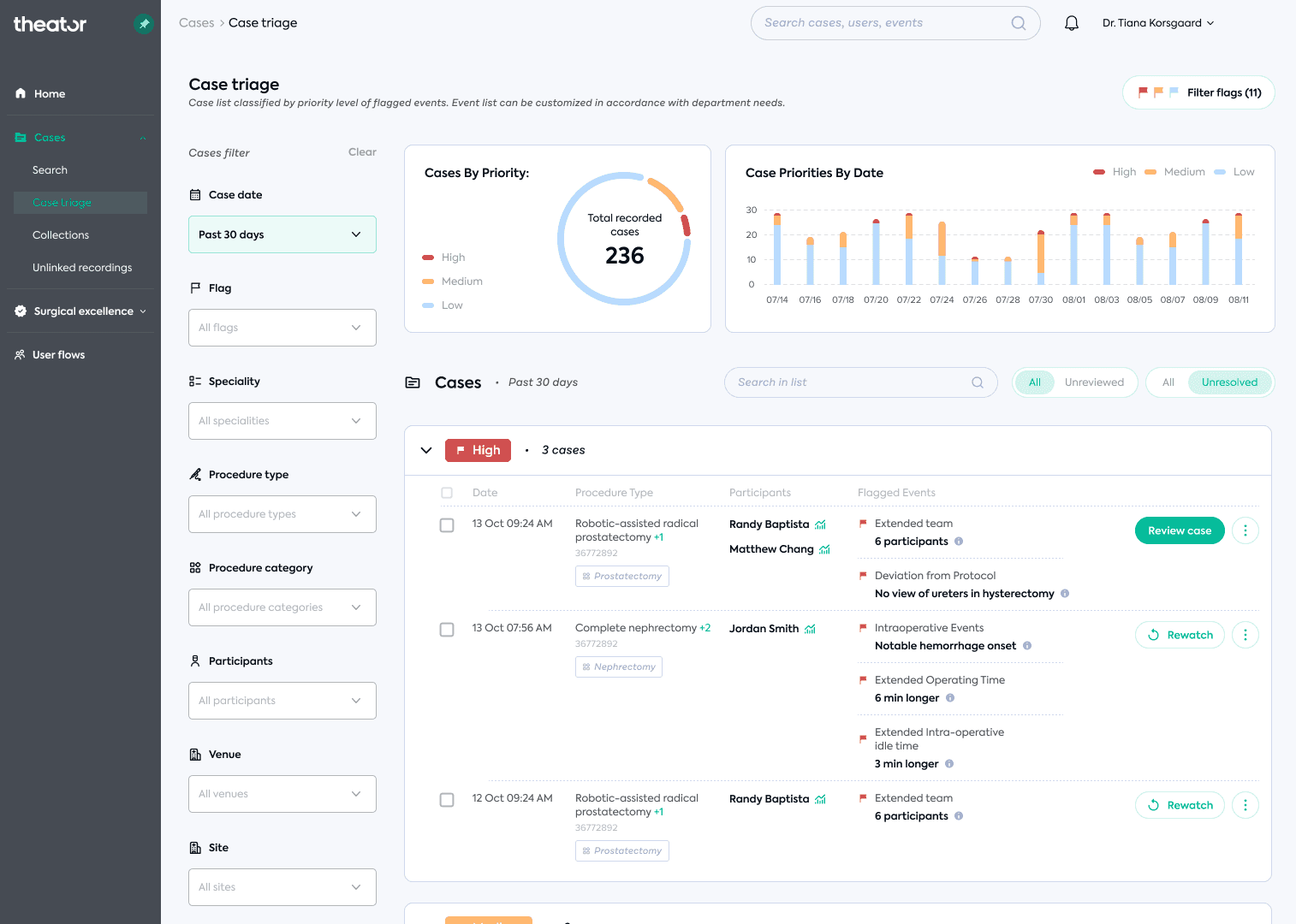The height and width of the screenshot is (924, 1296).
Task: Open notifications bell icon
Action: point(1071,23)
